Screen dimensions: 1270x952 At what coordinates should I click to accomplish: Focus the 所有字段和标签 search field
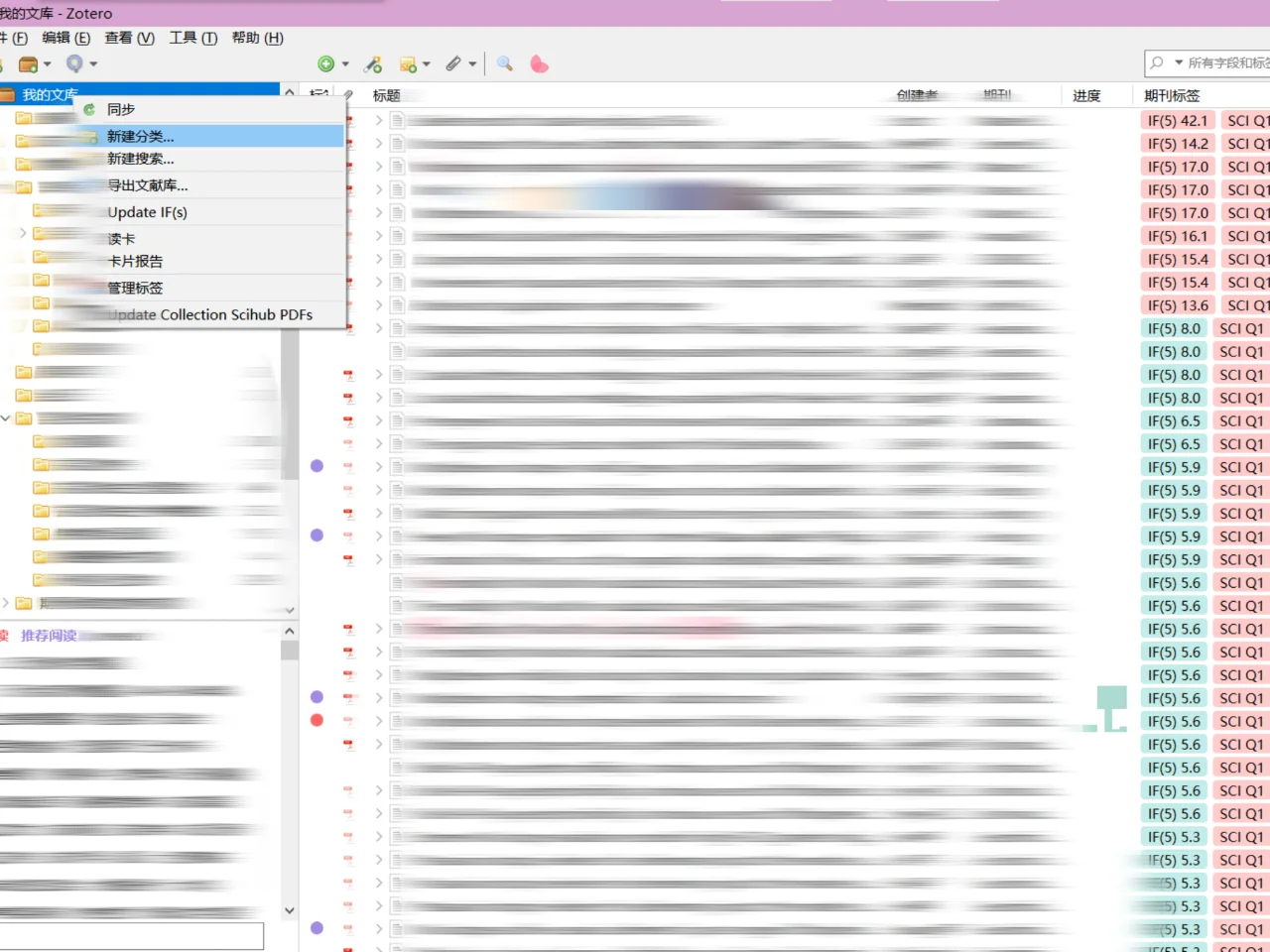[1228, 62]
